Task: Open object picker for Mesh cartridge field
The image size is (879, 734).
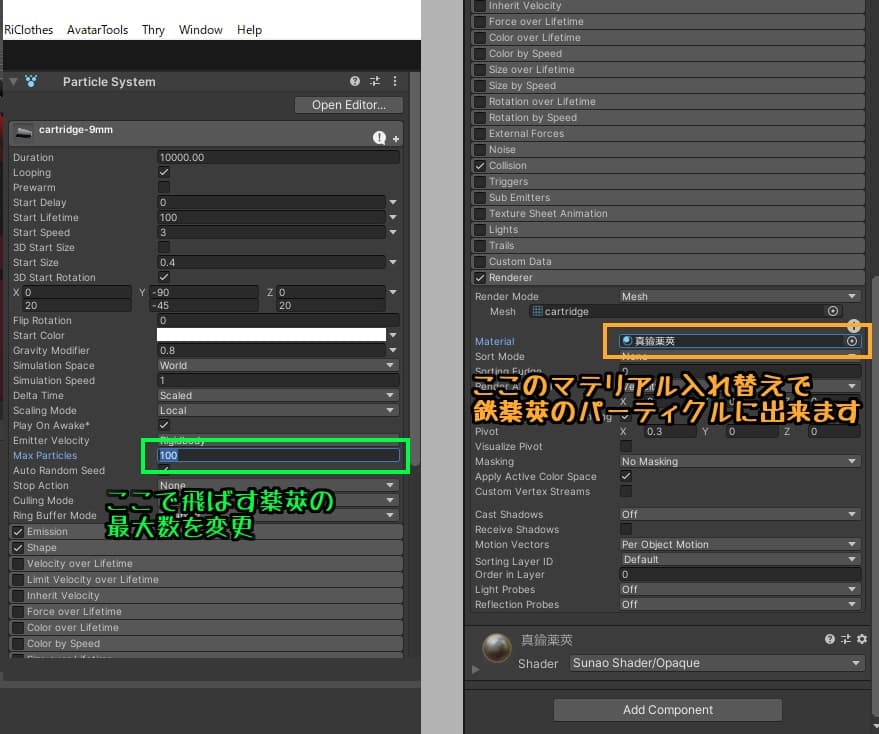Action: 832,311
